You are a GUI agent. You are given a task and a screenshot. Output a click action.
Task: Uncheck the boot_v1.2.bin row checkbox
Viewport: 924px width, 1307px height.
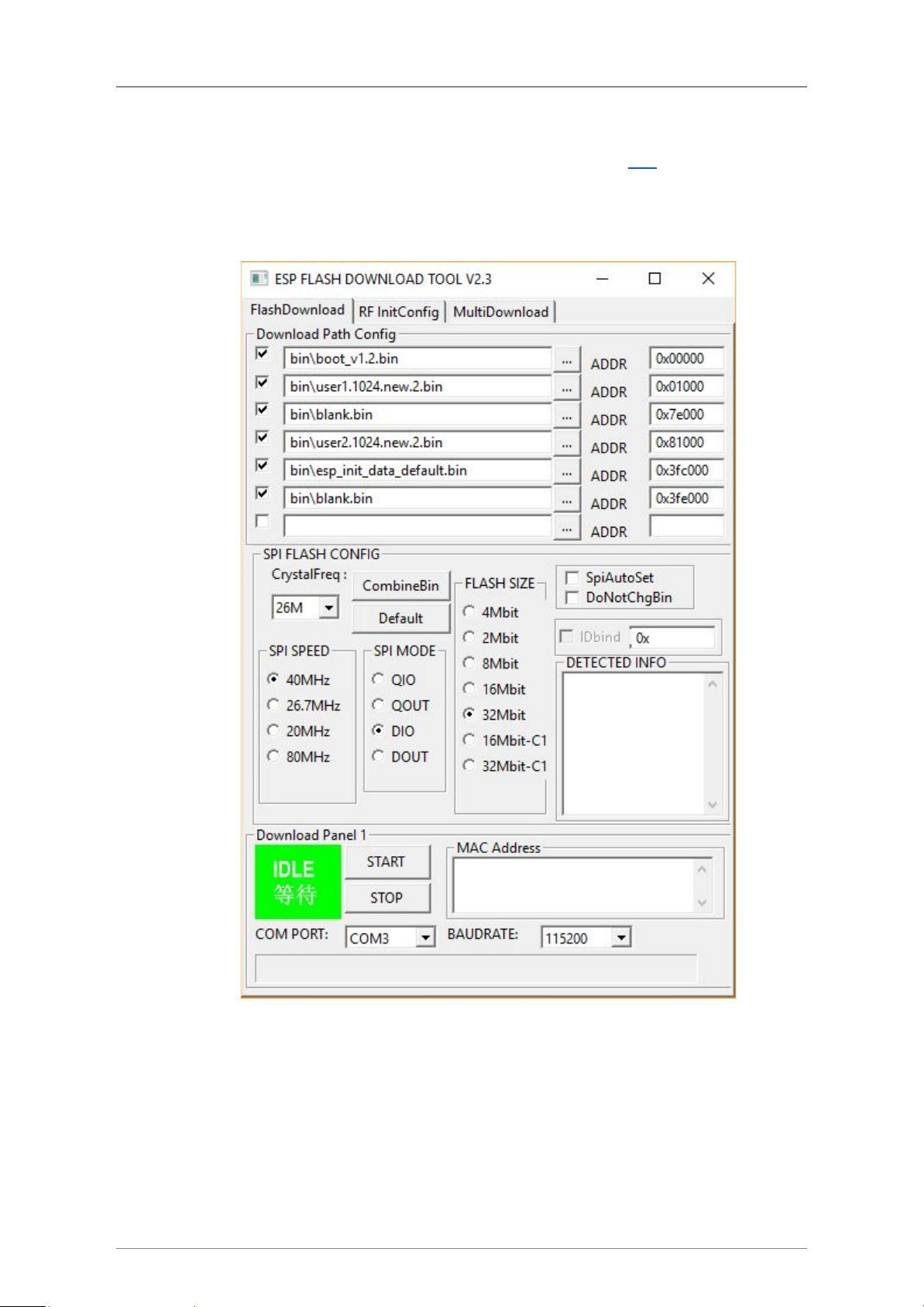(263, 354)
